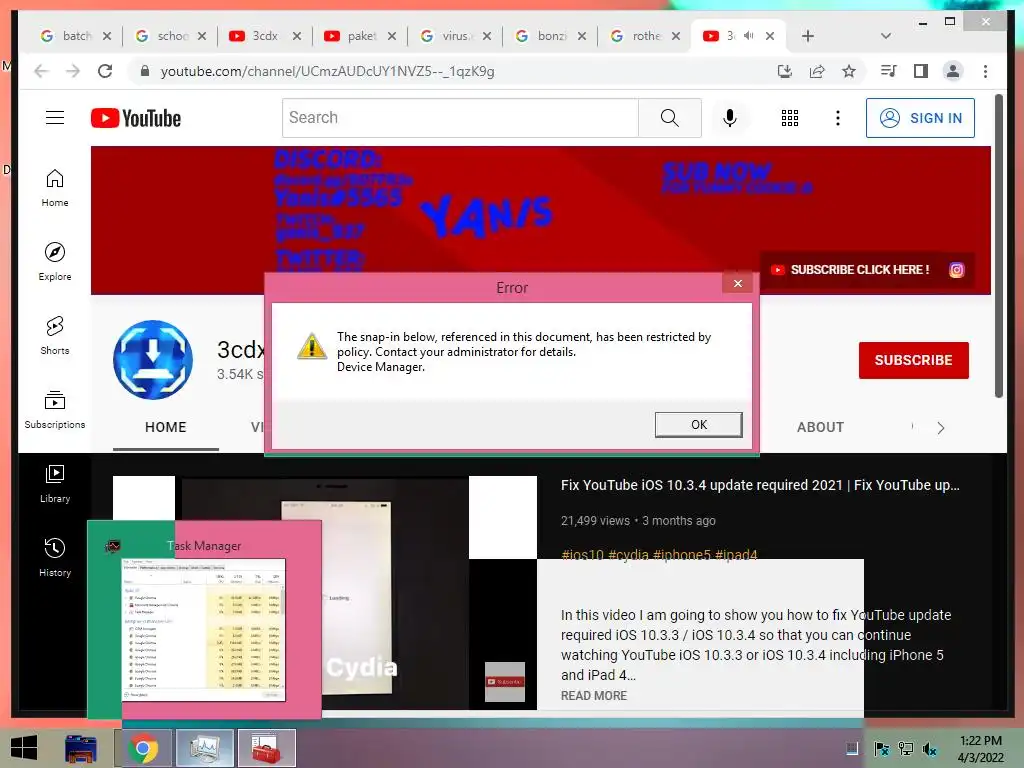The width and height of the screenshot is (1024, 768).
Task: Click the network tray icon
Action: point(906,748)
